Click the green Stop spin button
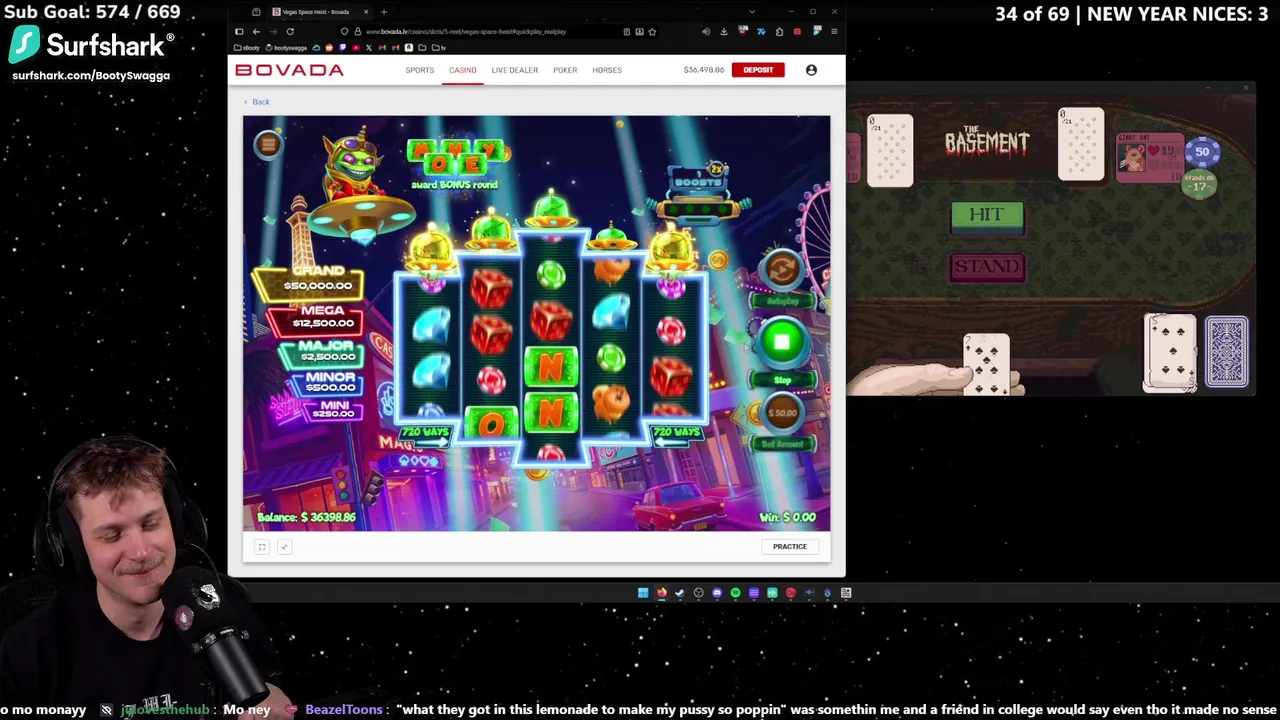This screenshot has width=1280, height=720. (x=782, y=342)
